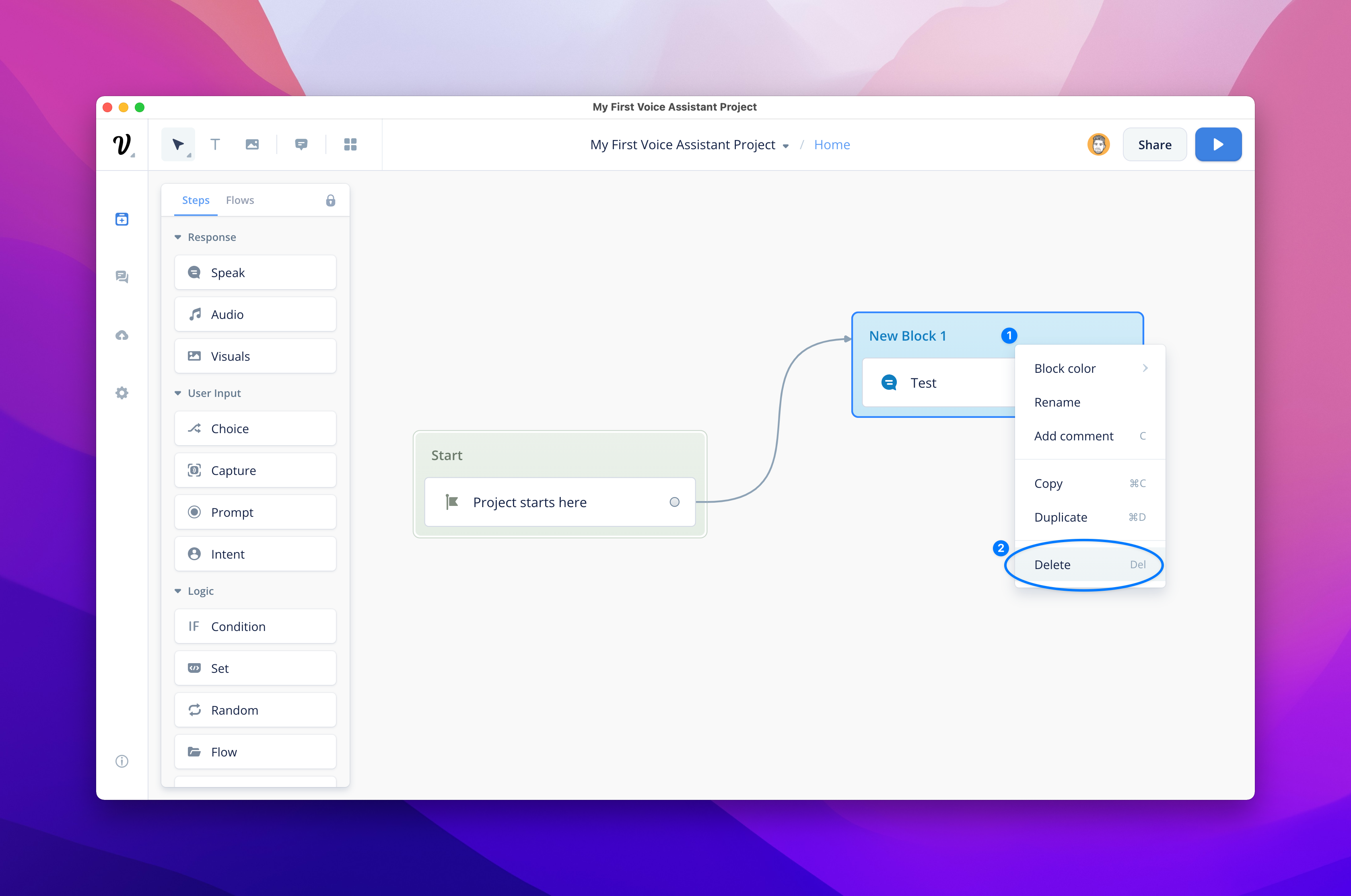Open the conversations sidebar icon
The height and width of the screenshot is (896, 1351).
tap(122, 277)
